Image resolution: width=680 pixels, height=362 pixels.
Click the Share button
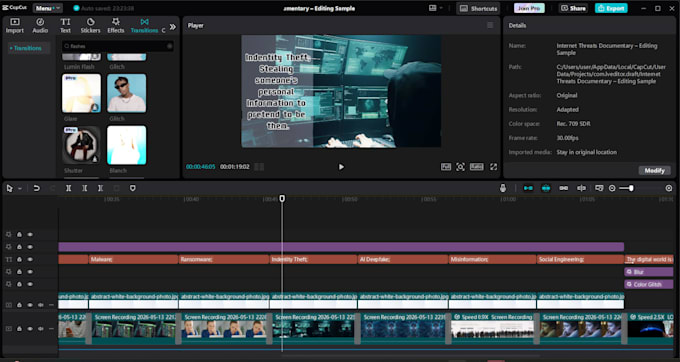point(573,8)
